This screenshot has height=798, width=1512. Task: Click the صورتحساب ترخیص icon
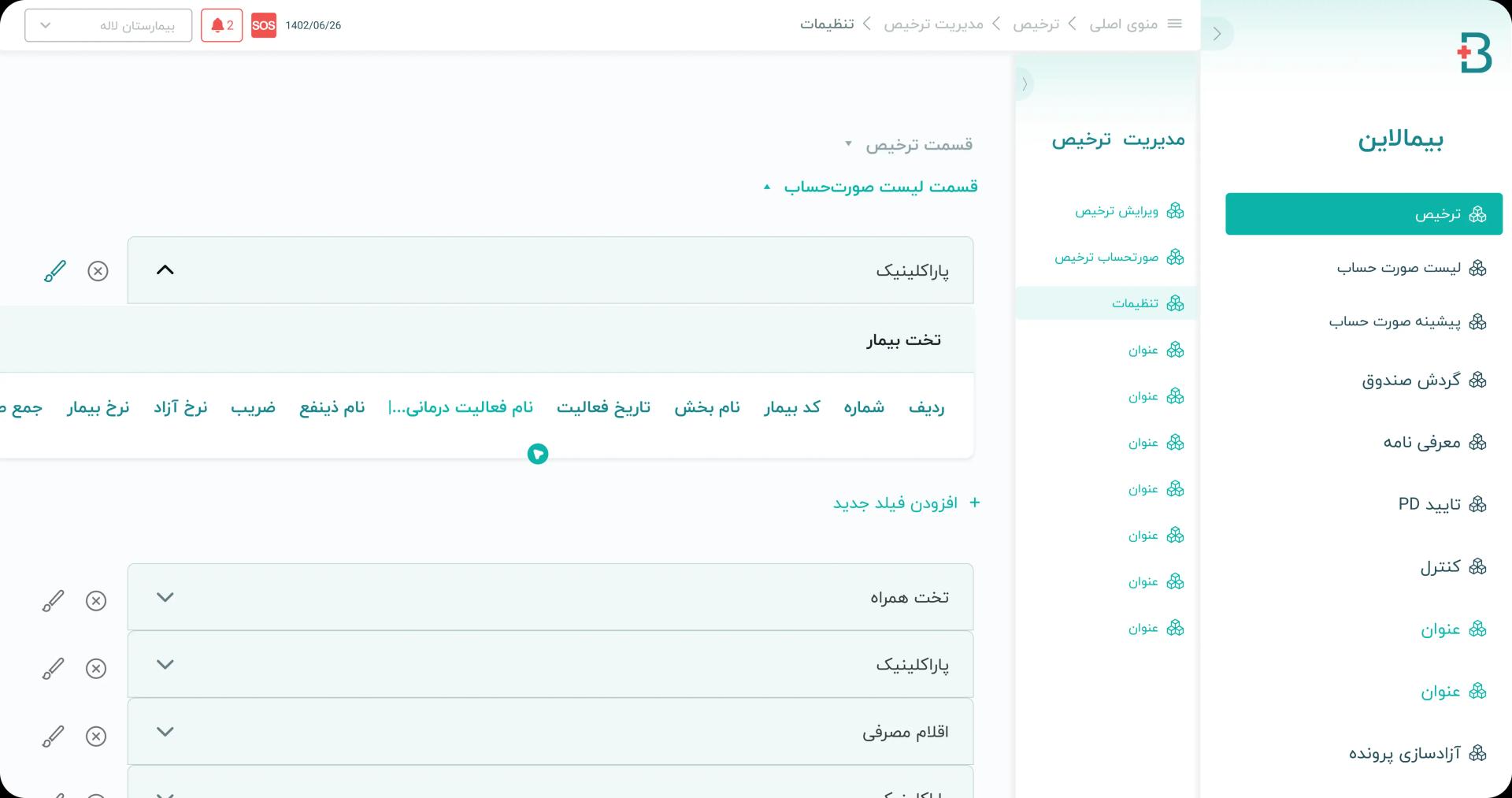1175,257
